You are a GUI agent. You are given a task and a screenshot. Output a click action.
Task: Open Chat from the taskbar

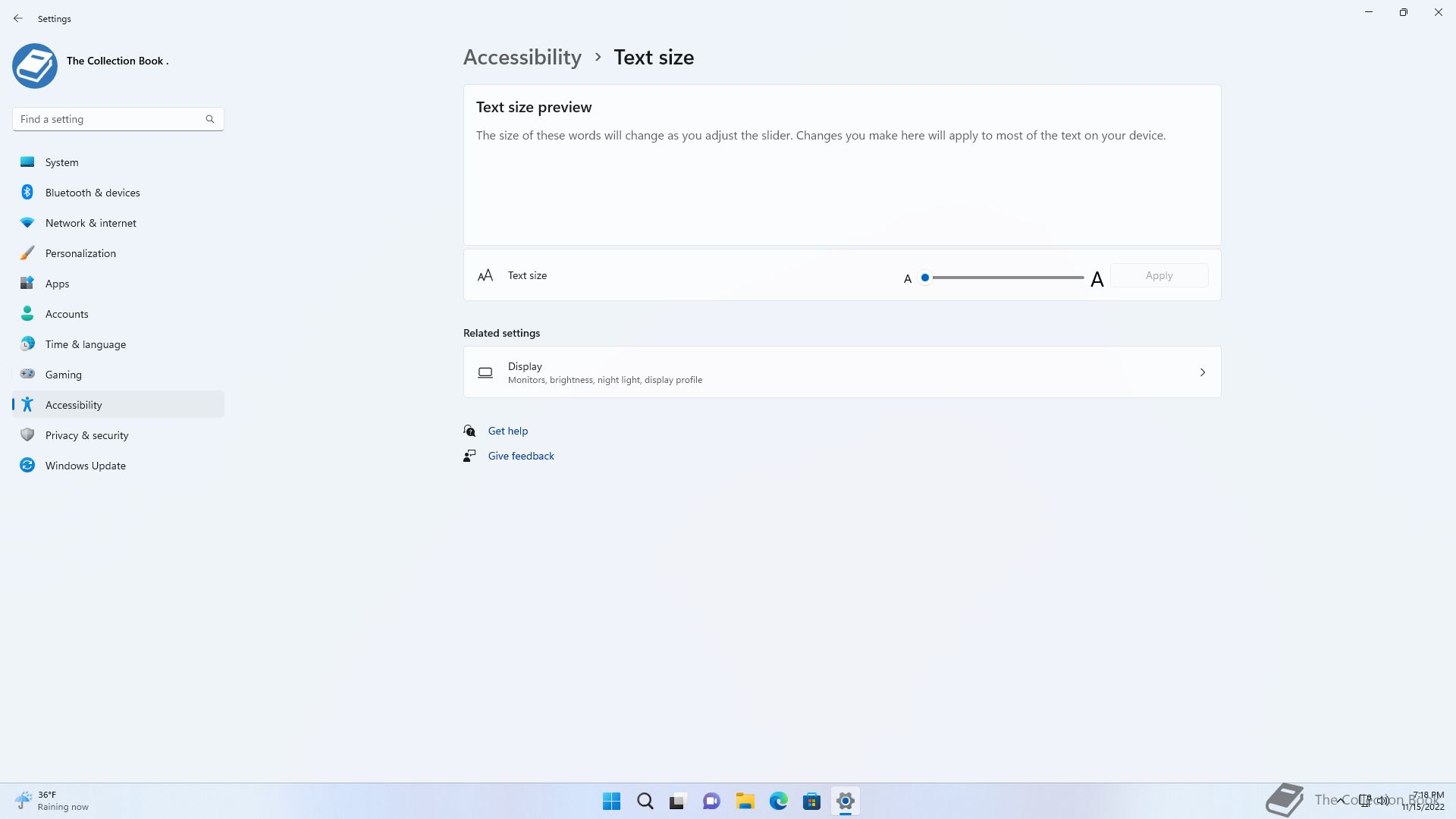click(711, 801)
